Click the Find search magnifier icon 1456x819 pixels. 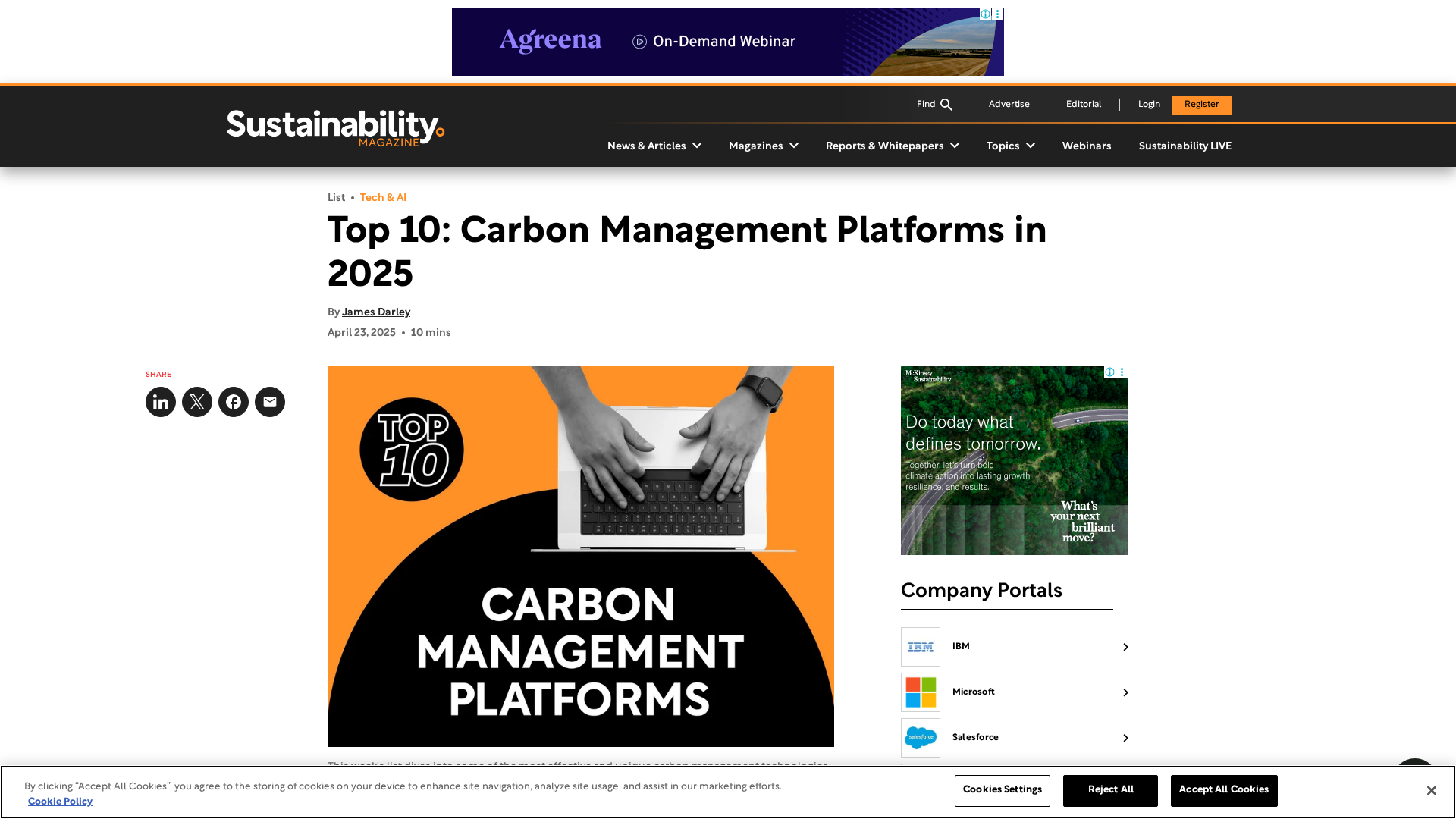point(946,105)
